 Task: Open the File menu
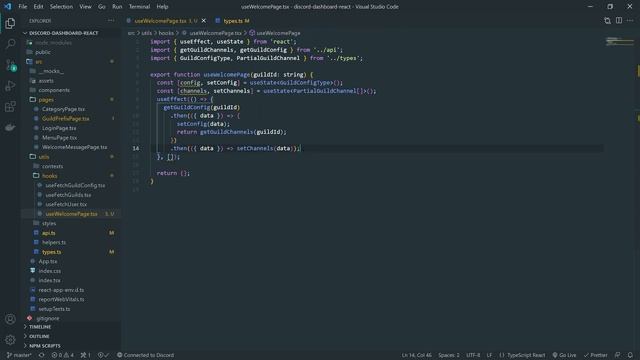[x=23, y=7]
